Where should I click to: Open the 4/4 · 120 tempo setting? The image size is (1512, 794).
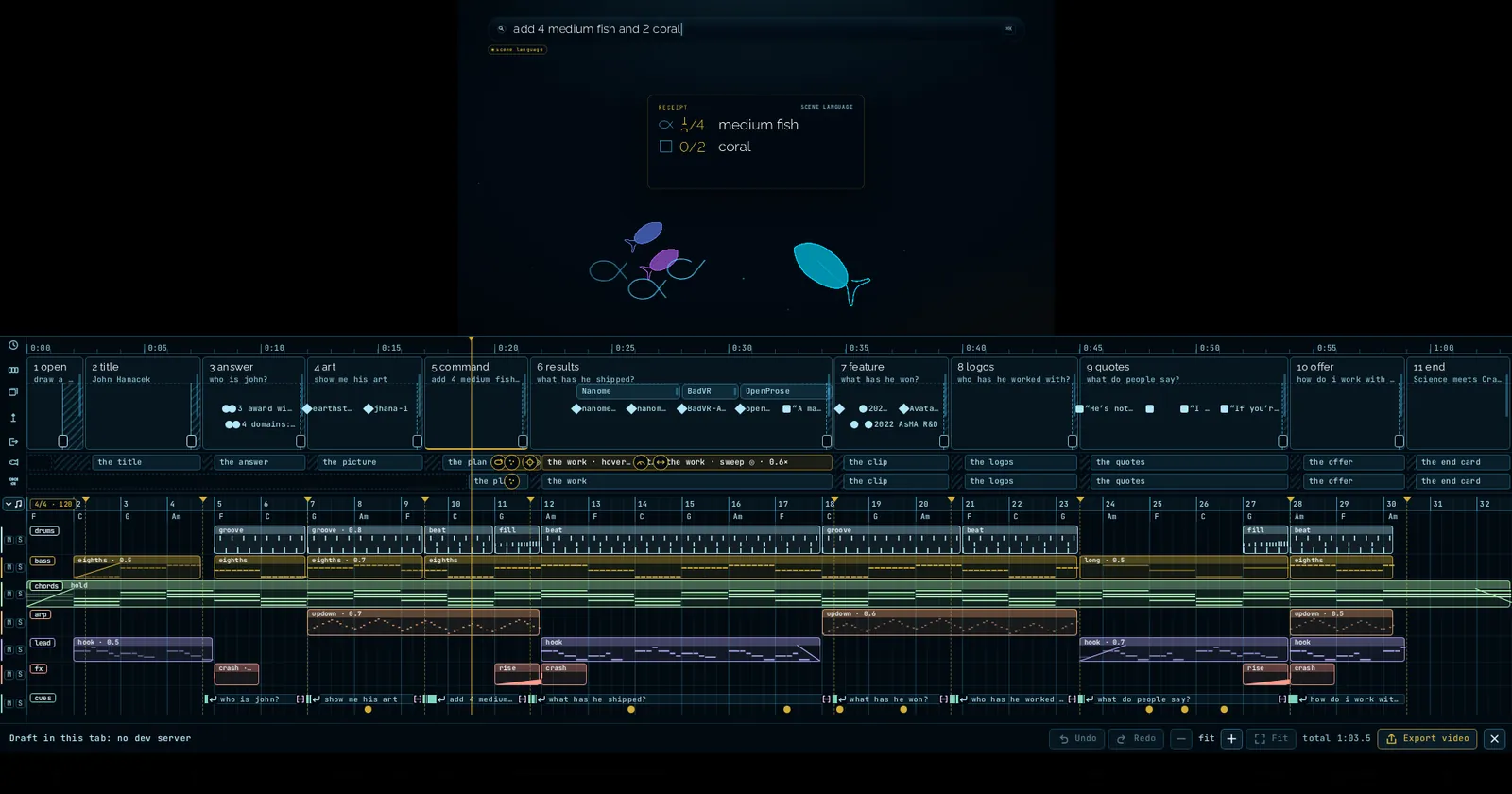tap(52, 504)
